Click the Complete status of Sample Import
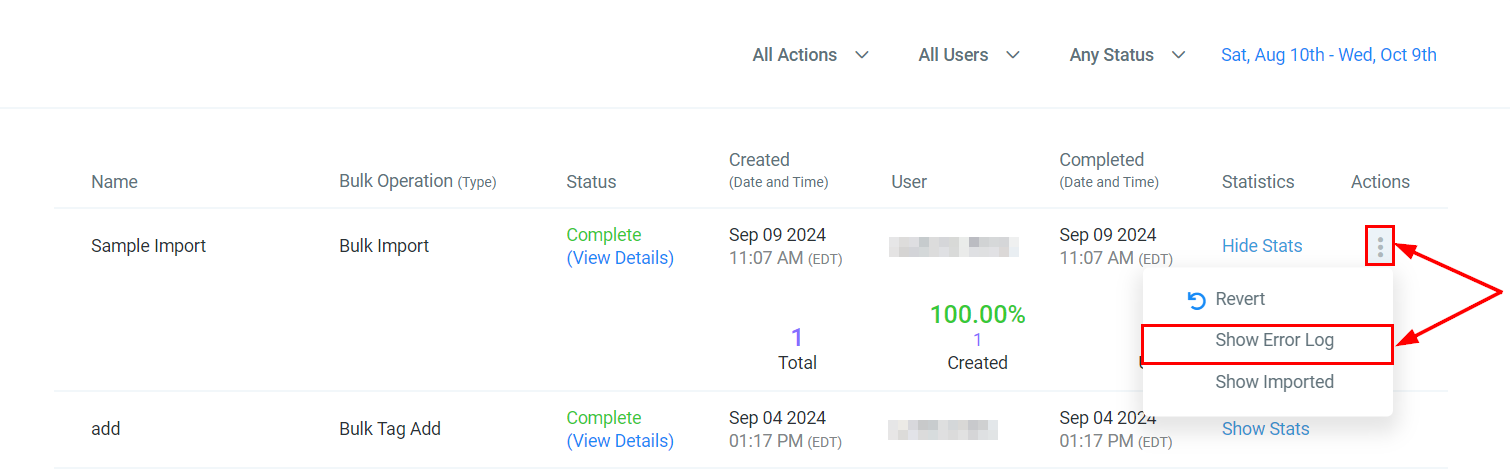This screenshot has width=1510, height=470. point(604,235)
